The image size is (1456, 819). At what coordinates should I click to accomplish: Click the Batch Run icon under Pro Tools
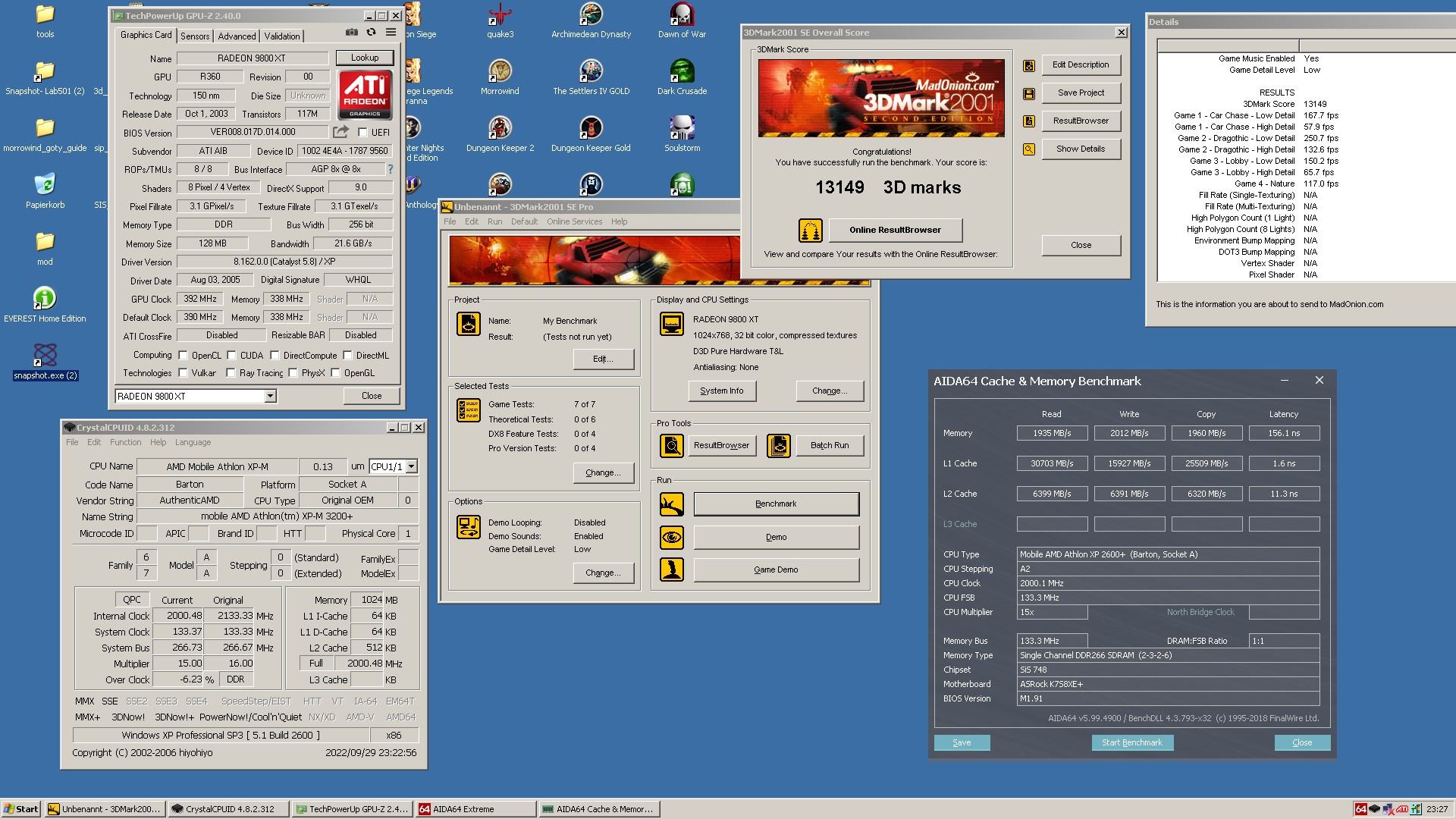[779, 446]
